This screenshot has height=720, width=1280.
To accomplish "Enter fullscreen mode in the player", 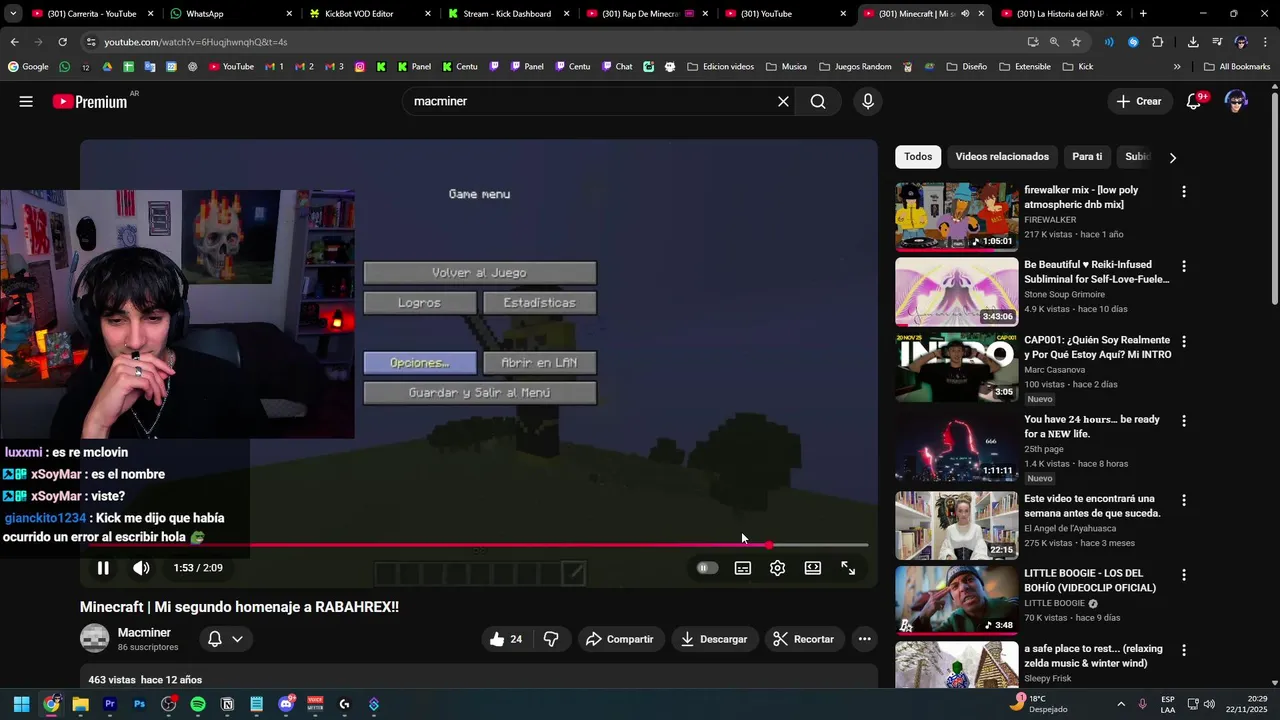I will pyautogui.click(x=848, y=568).
